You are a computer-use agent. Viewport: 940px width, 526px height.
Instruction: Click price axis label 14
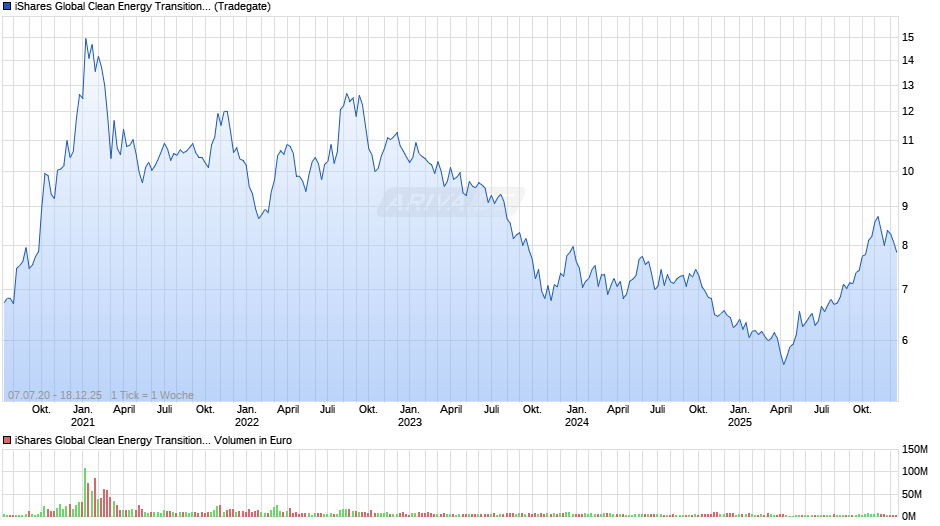pos(908,60)
